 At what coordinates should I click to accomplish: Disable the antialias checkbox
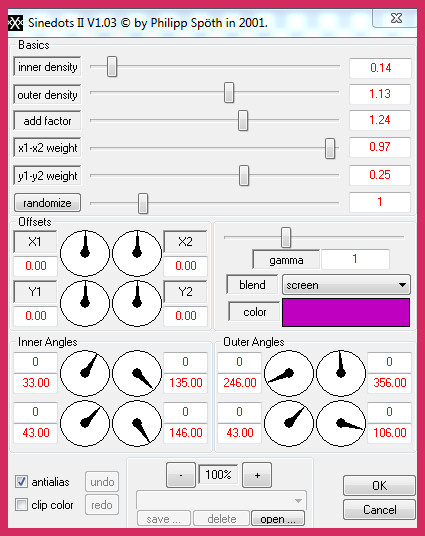(x=22, y=482)
